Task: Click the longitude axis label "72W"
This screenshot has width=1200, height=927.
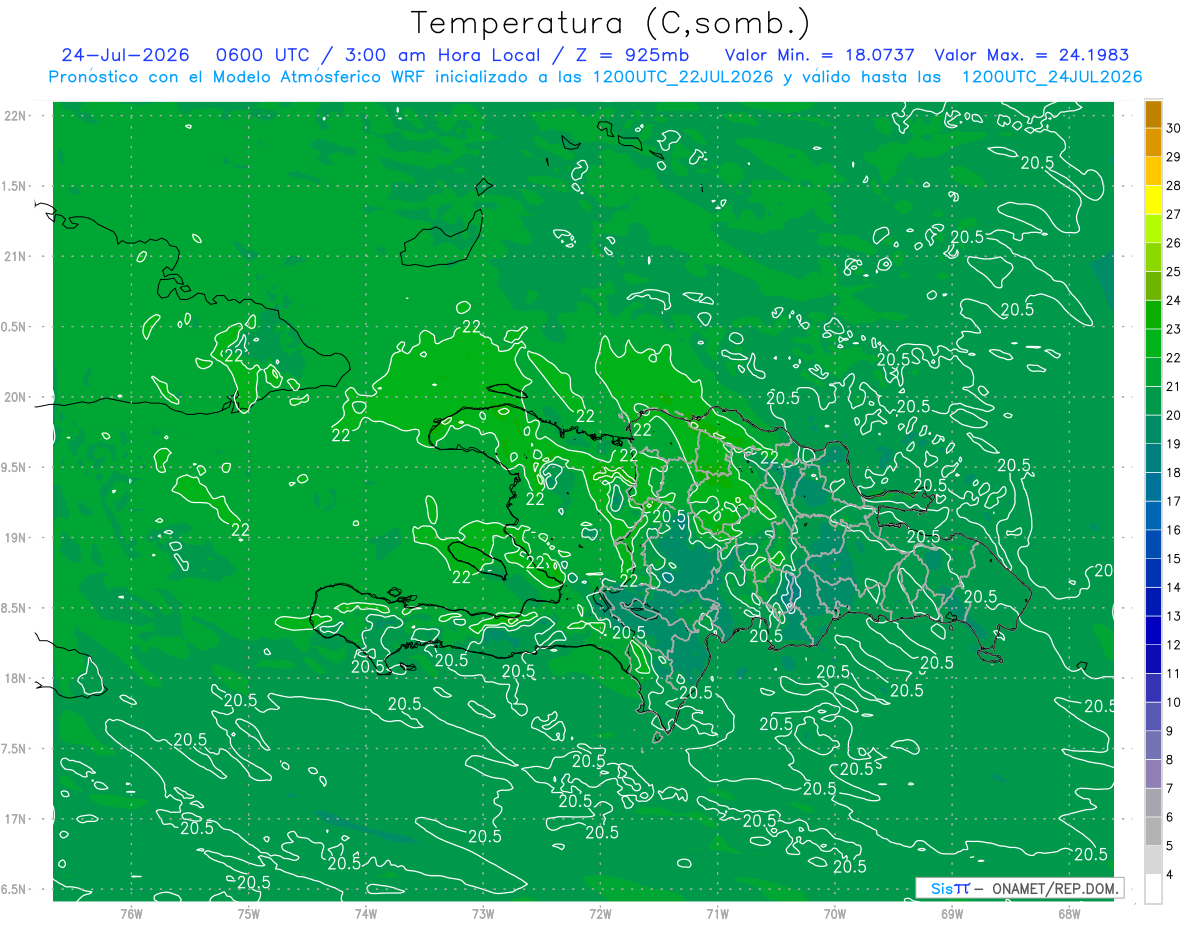Action: click(x=600, y=913)
